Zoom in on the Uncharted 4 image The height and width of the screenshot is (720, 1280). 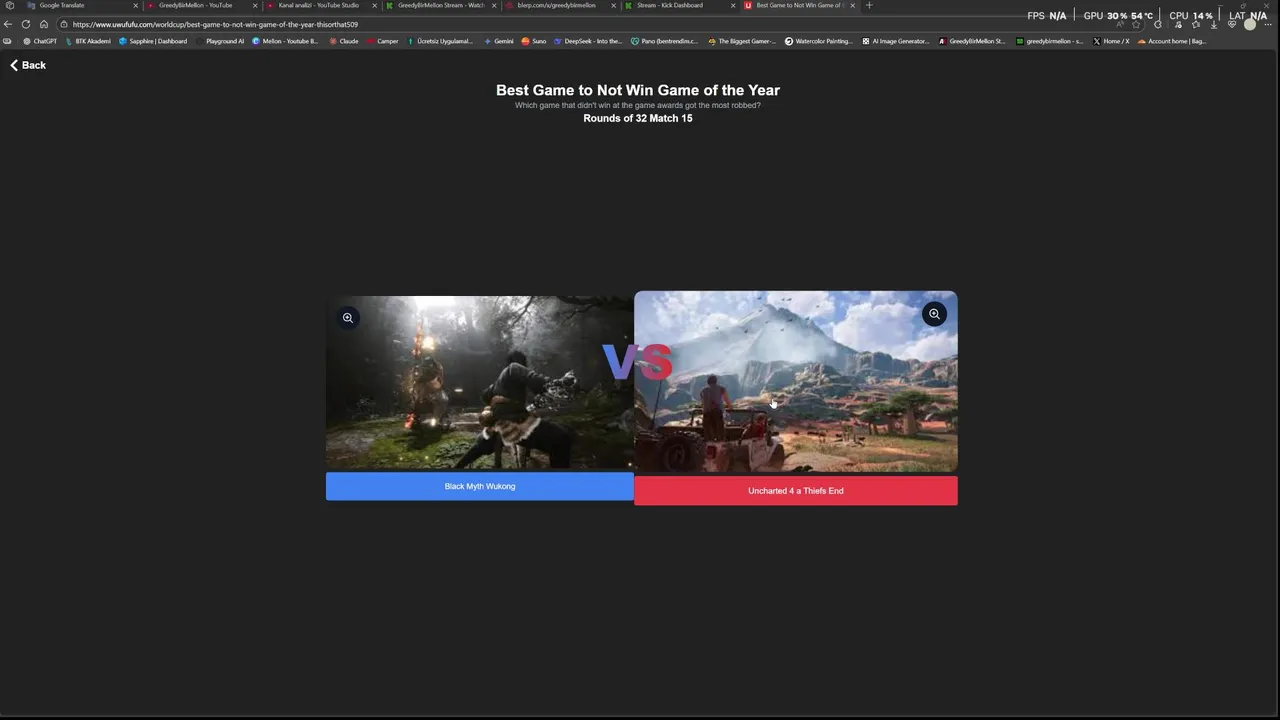pos(934,314)
